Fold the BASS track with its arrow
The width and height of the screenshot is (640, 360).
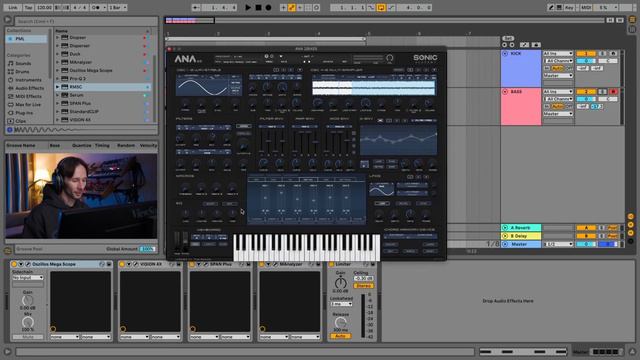[505, 92]
